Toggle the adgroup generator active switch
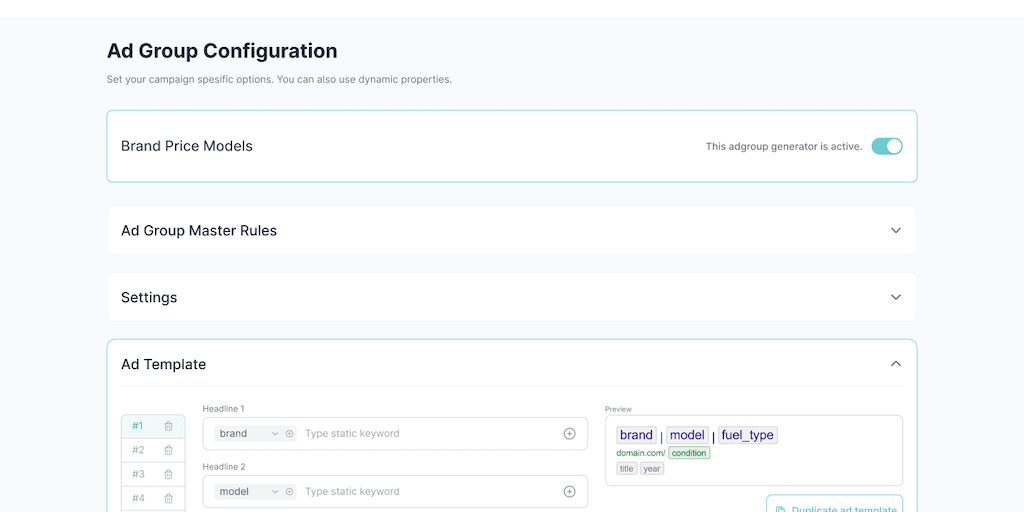1024x512 pixels. click(886, 146)
